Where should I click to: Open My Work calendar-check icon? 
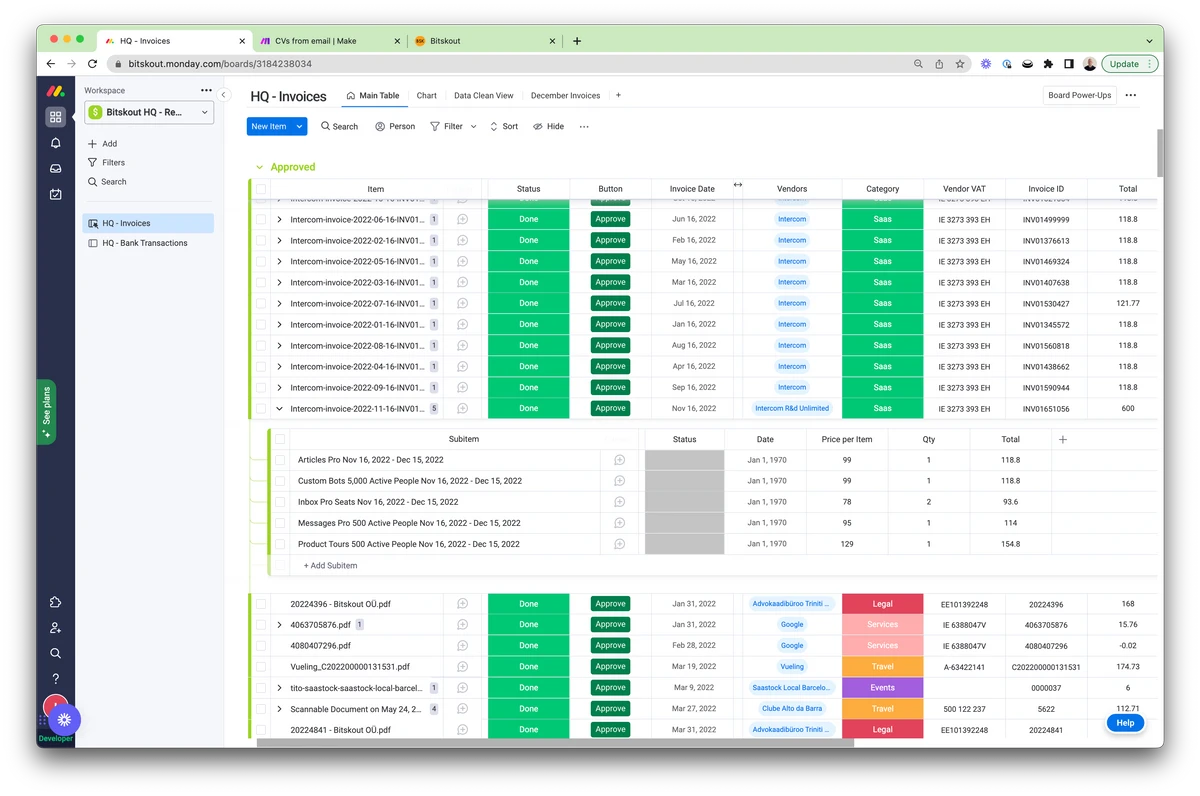(55, 194)
